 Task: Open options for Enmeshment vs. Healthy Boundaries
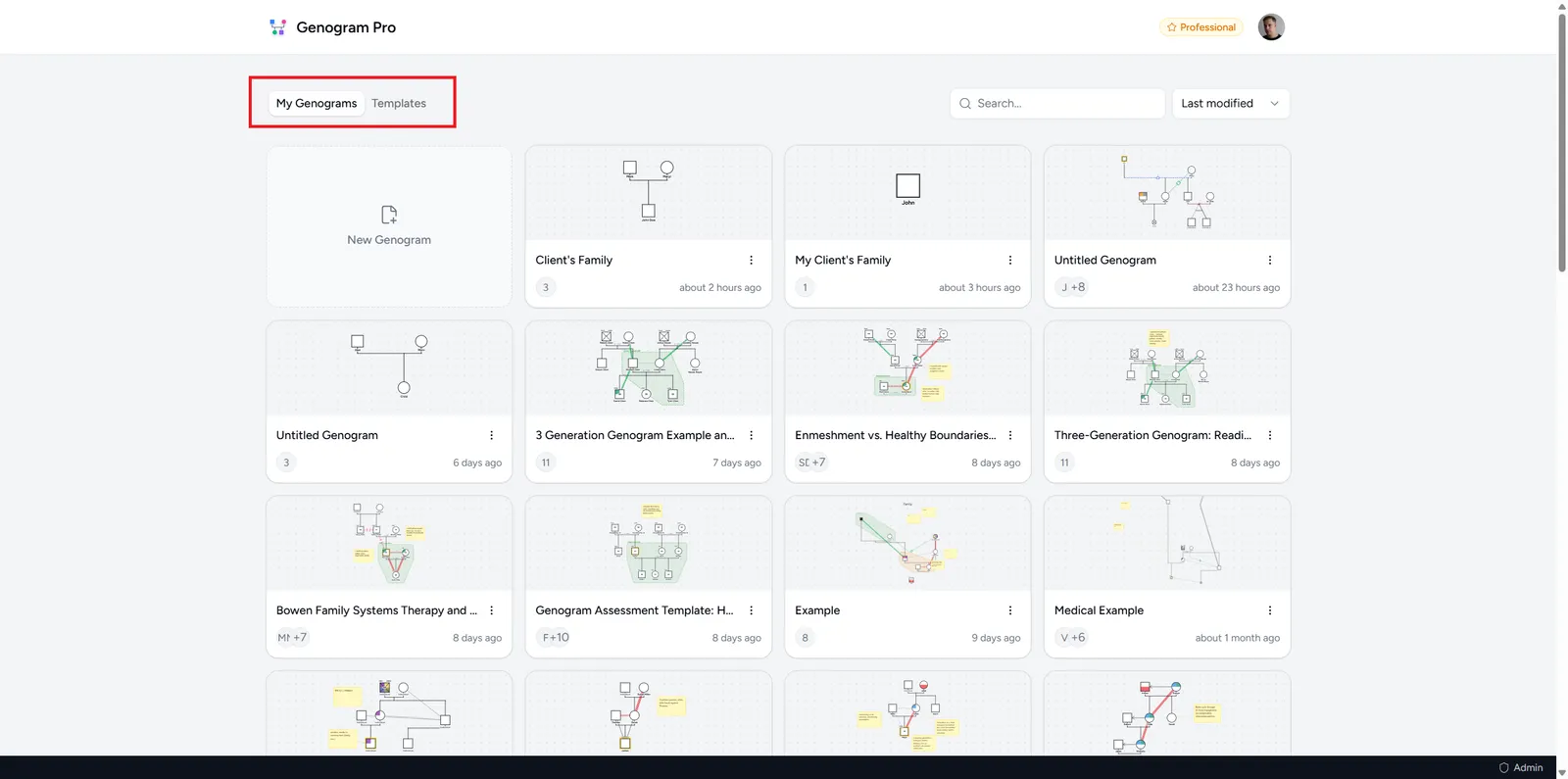tap(1010, 436)
